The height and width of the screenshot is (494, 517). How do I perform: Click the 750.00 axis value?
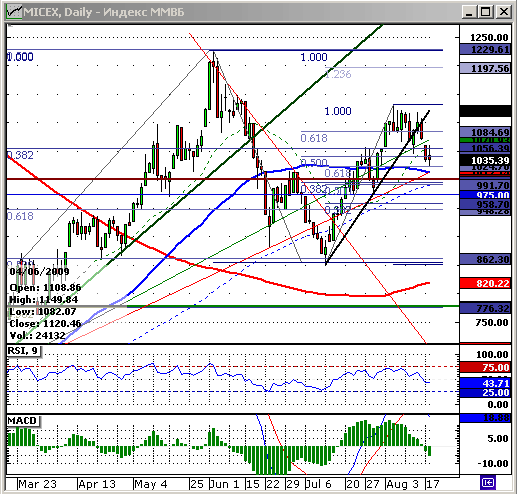(x=492, y=322)
